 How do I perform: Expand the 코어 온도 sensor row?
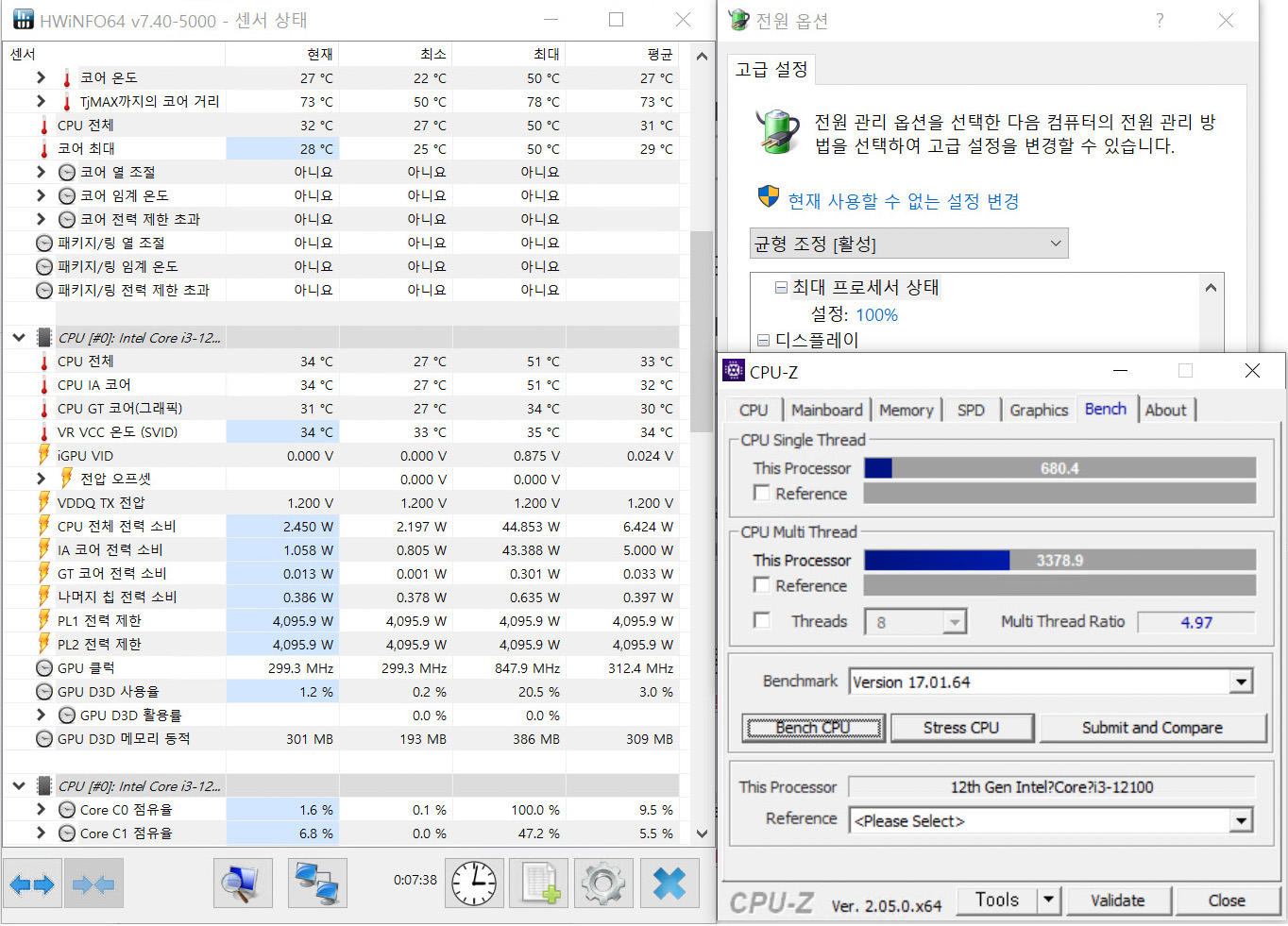coord(41,77)
